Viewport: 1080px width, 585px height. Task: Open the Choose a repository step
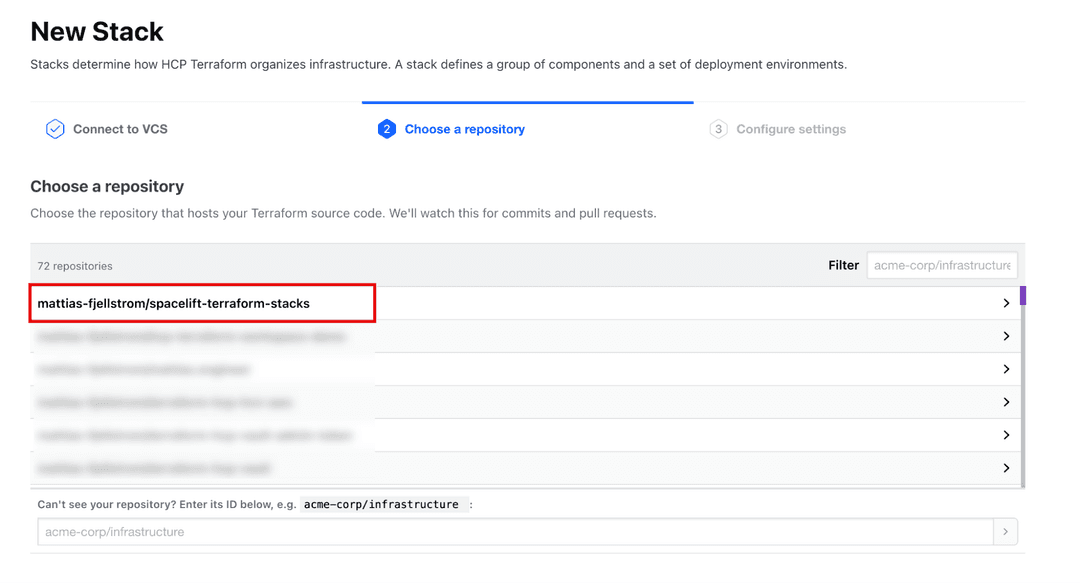point(464,128)
